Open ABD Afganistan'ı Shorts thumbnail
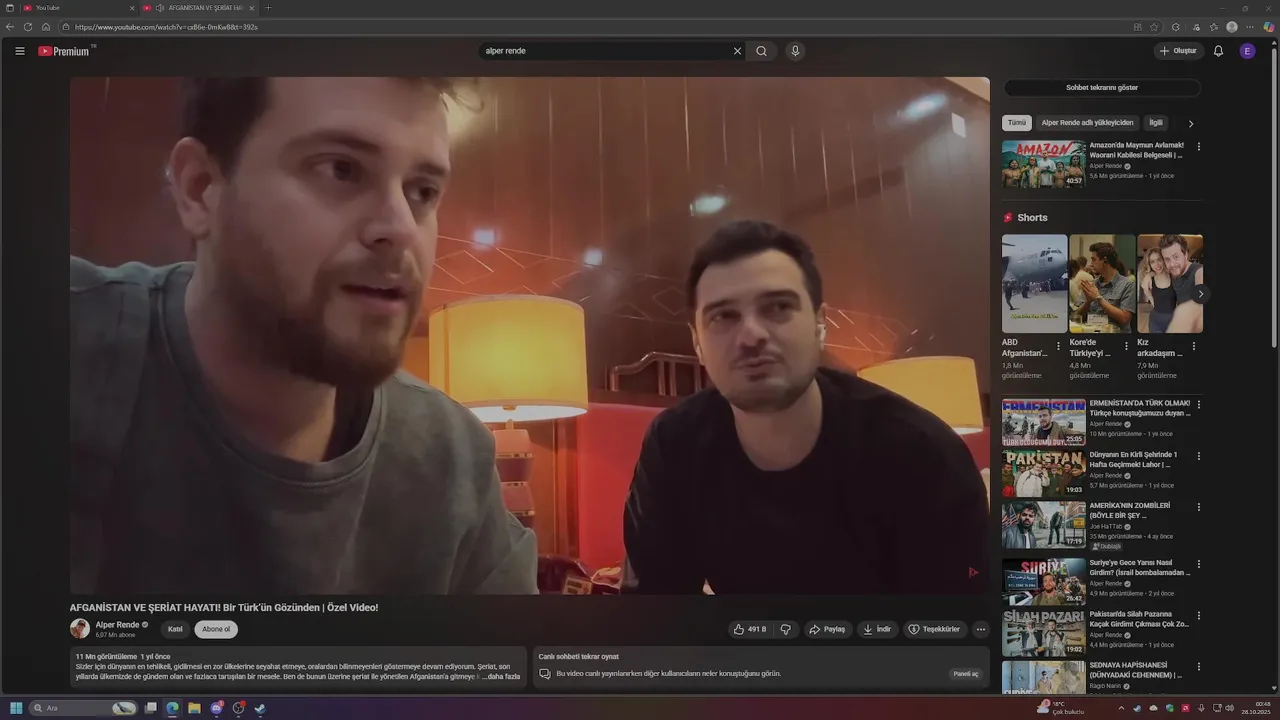1280x720 pixels. 1035,284
